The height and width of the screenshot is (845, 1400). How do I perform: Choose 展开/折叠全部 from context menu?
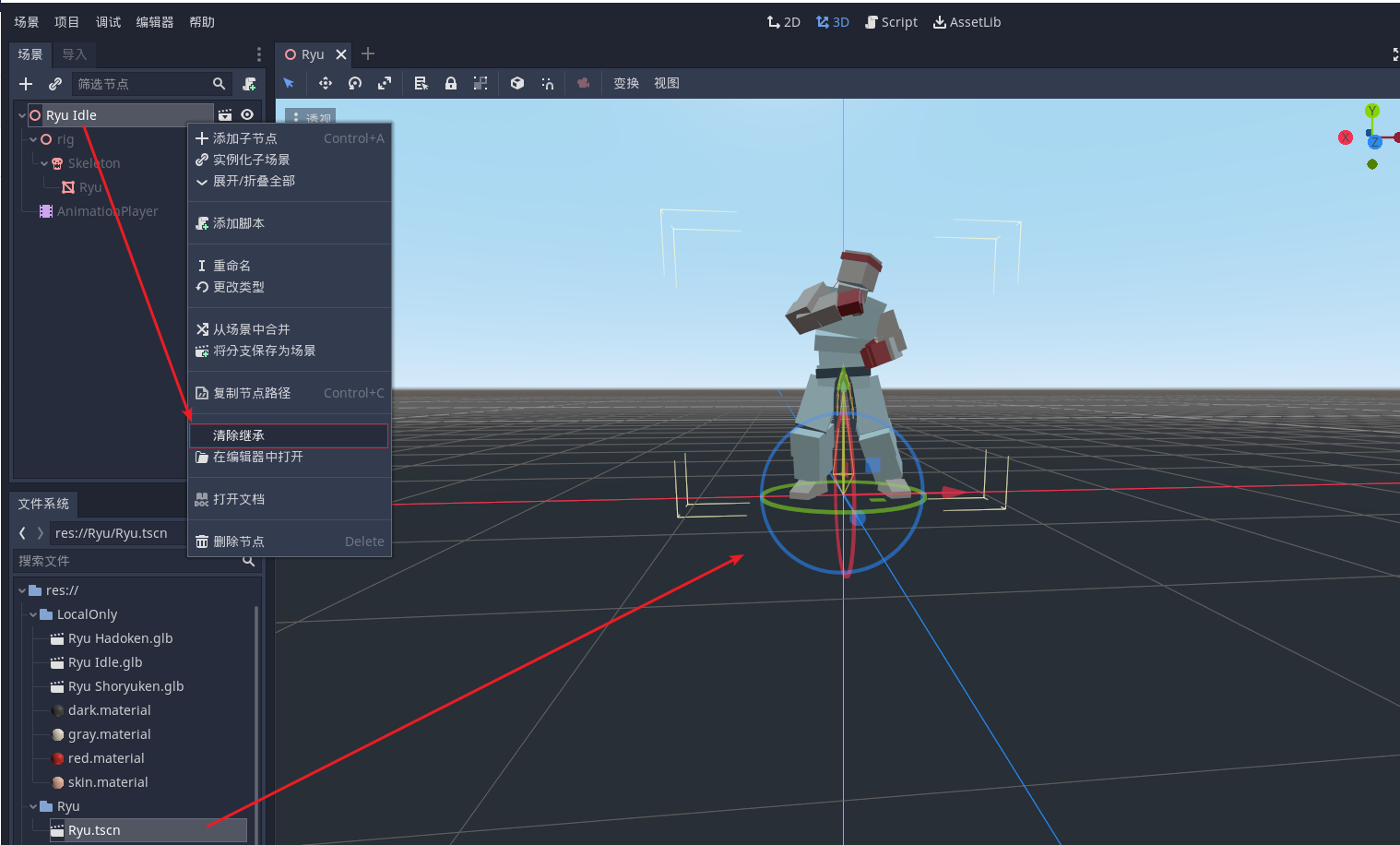290,181
